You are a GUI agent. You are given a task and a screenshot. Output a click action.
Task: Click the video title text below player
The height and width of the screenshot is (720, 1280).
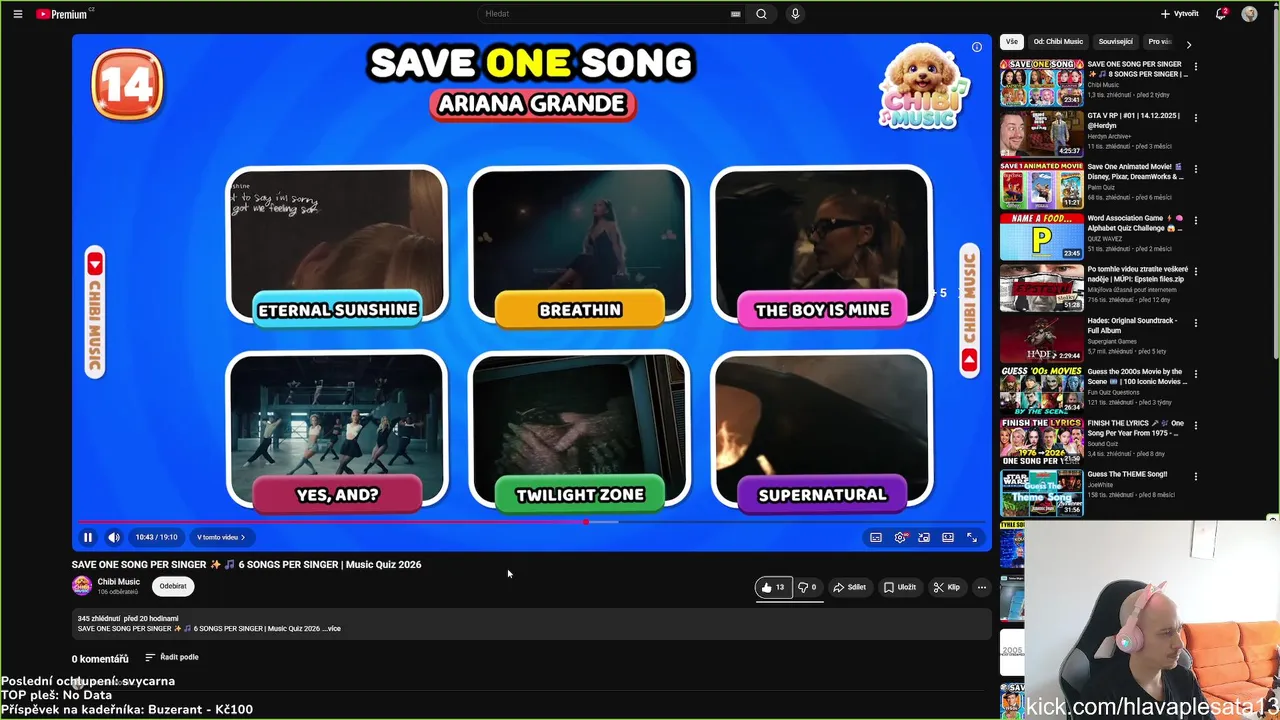pyautogui.click(x=246, y=564)
